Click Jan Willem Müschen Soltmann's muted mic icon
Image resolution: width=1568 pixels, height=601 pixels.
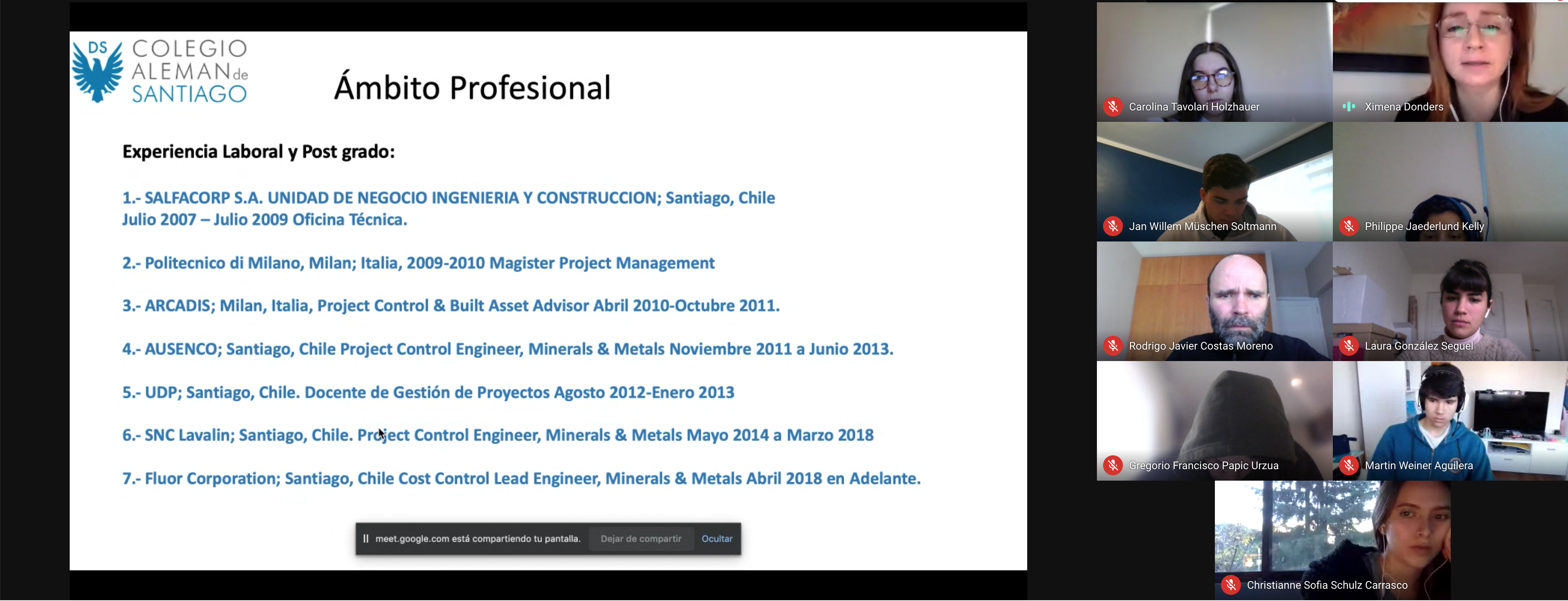tap(1113, 227)
